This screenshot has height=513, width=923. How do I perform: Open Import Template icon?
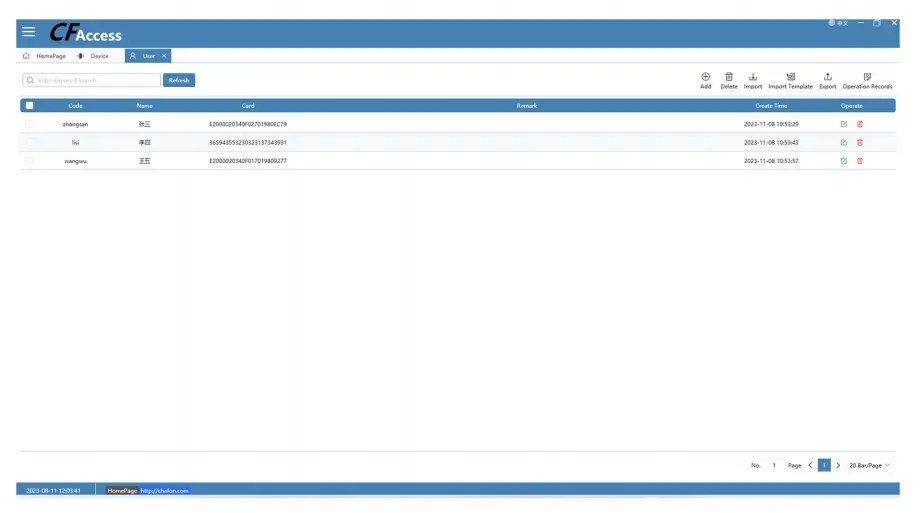[x=790, y=77]
